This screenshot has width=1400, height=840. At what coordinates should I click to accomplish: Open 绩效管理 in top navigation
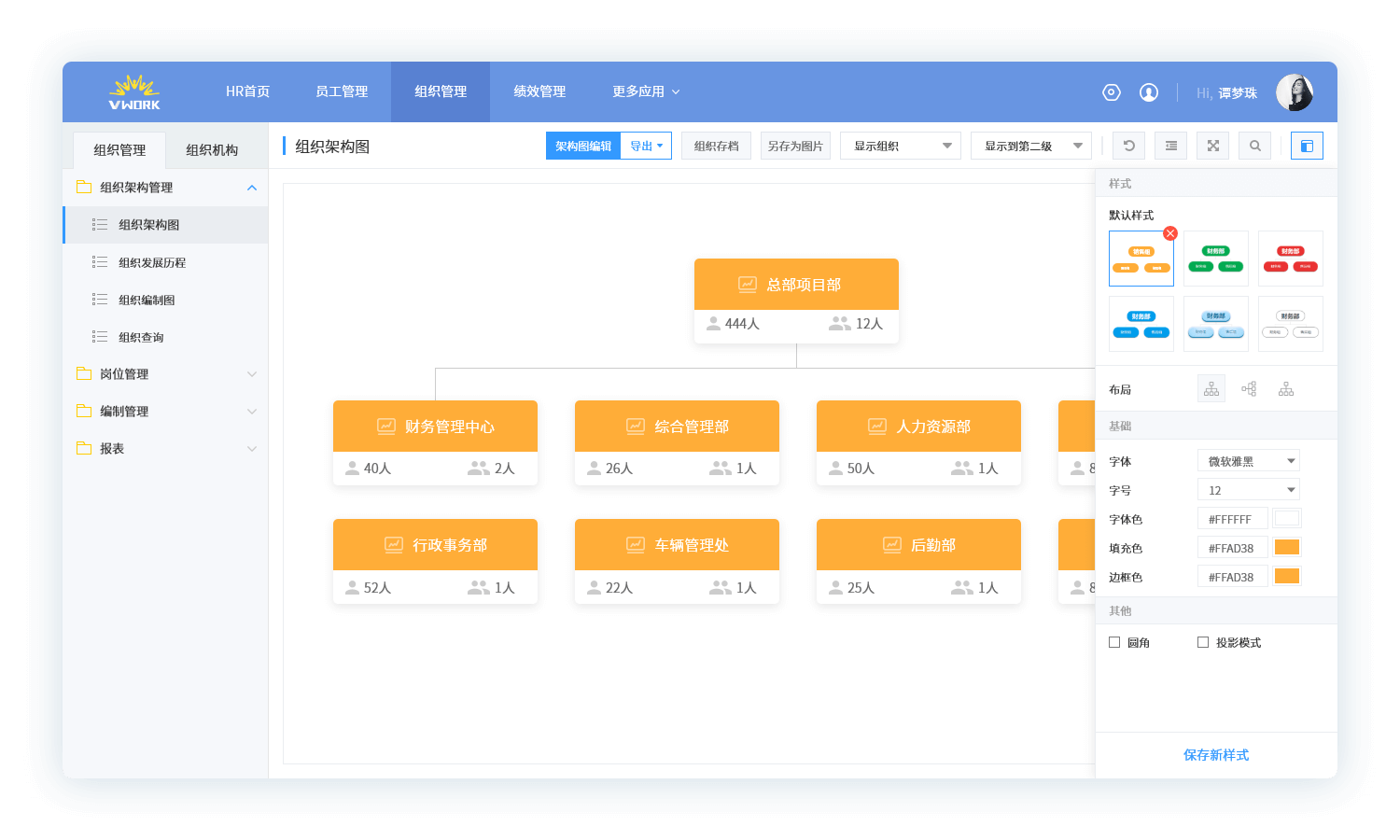click(x=539, y=91)
